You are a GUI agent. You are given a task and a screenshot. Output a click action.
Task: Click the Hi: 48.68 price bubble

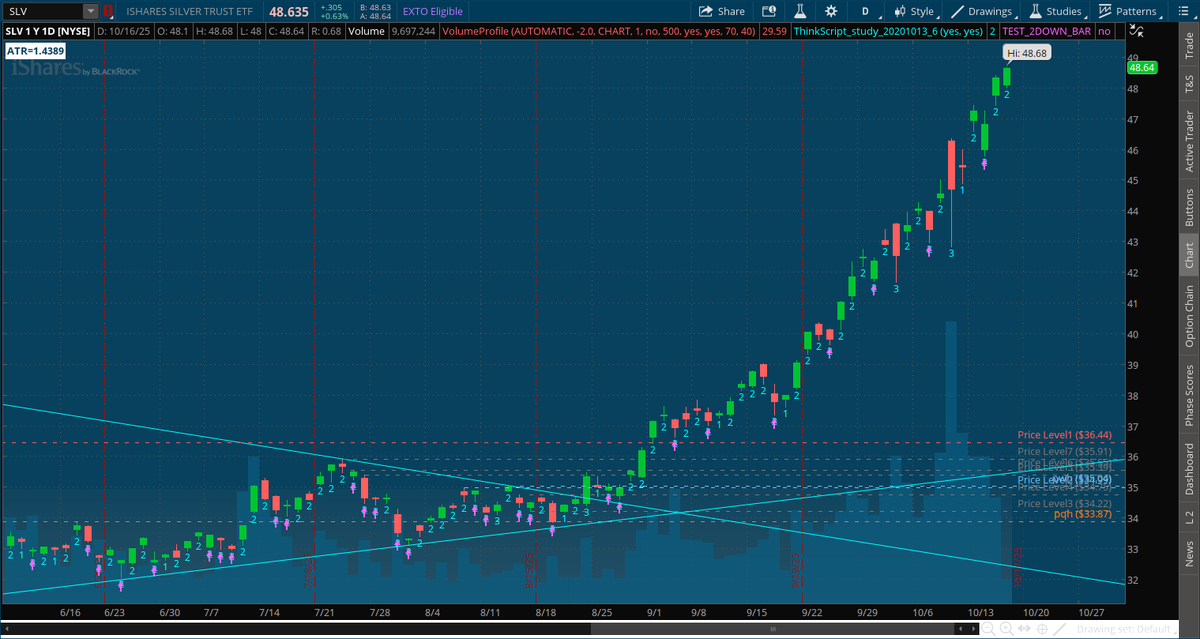1025,53
